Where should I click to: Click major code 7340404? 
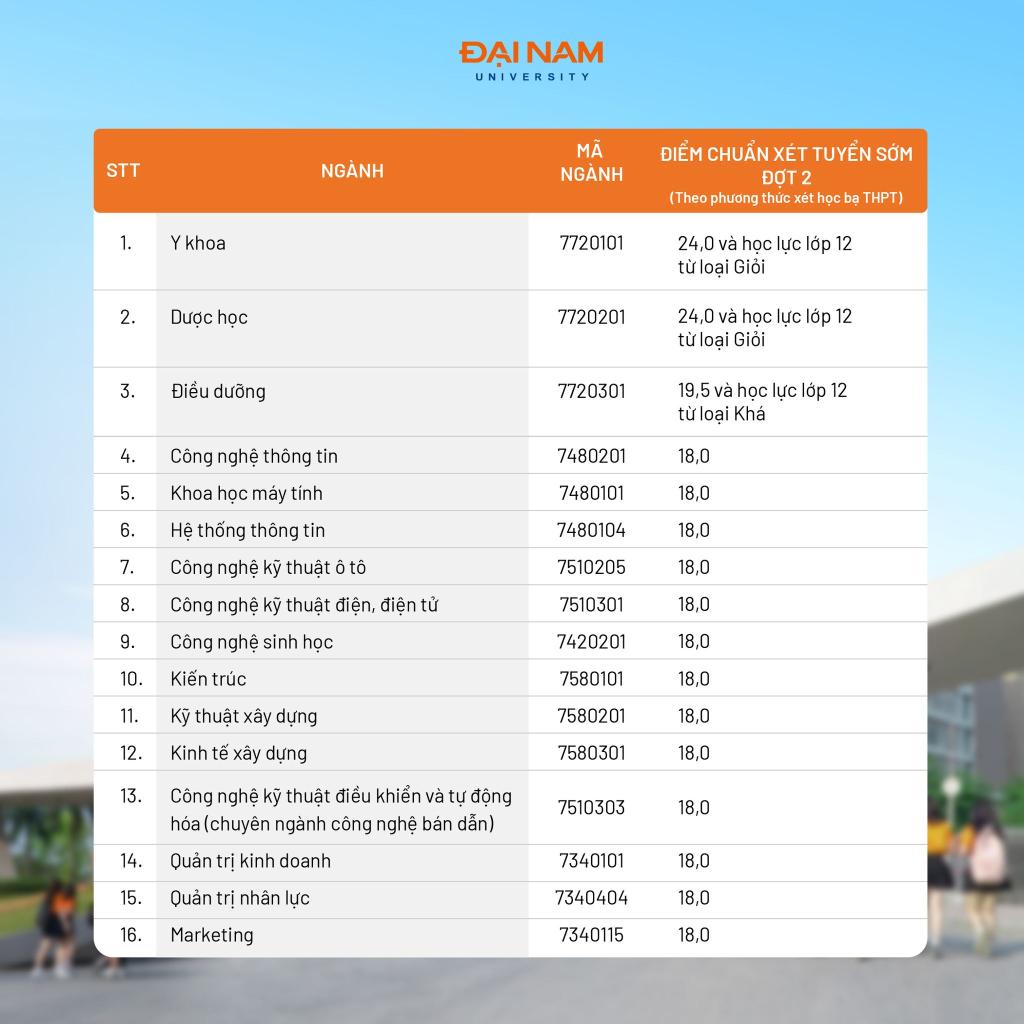click(591, 899)
